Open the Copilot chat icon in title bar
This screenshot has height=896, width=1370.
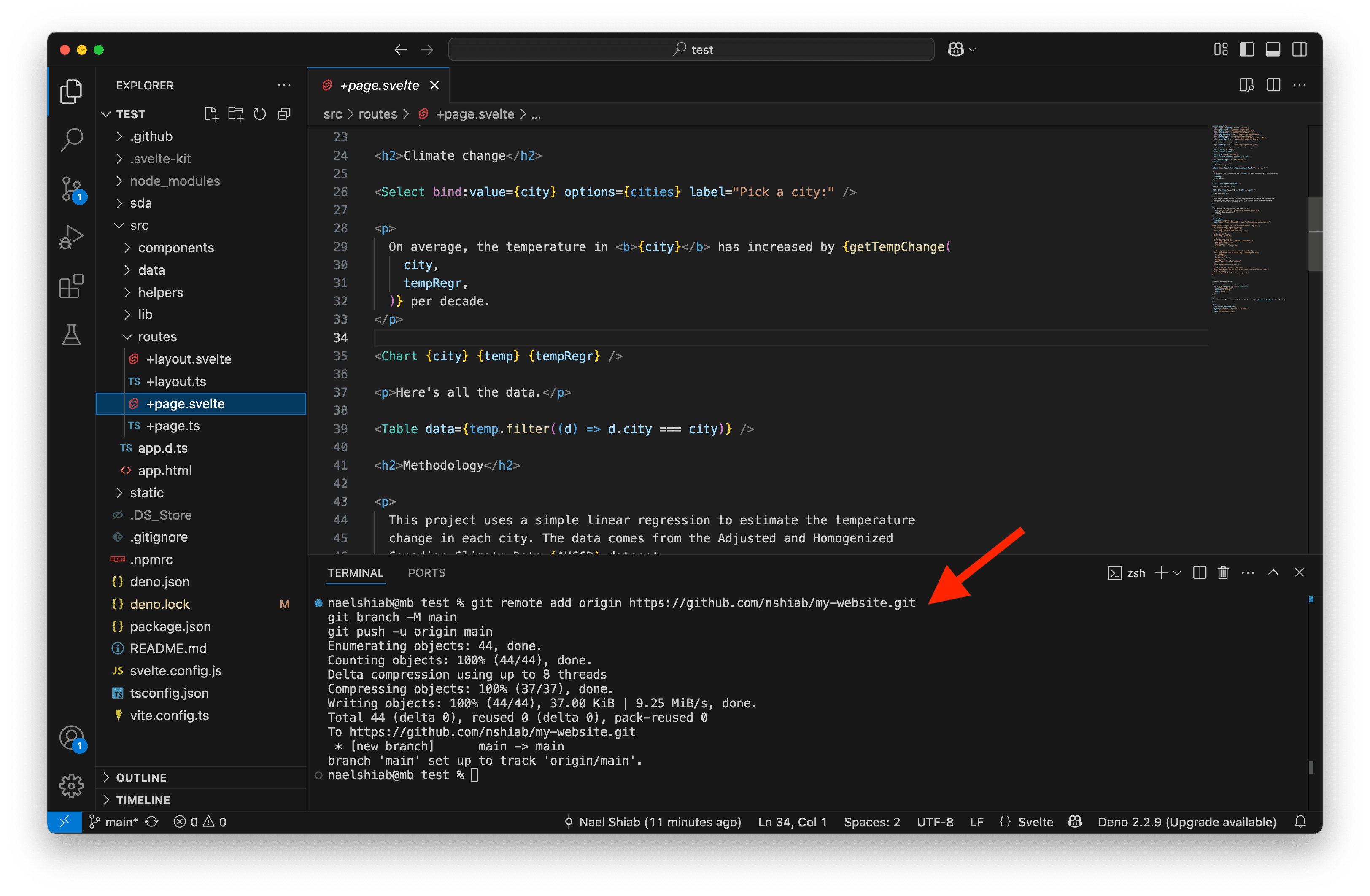point(955,49)
